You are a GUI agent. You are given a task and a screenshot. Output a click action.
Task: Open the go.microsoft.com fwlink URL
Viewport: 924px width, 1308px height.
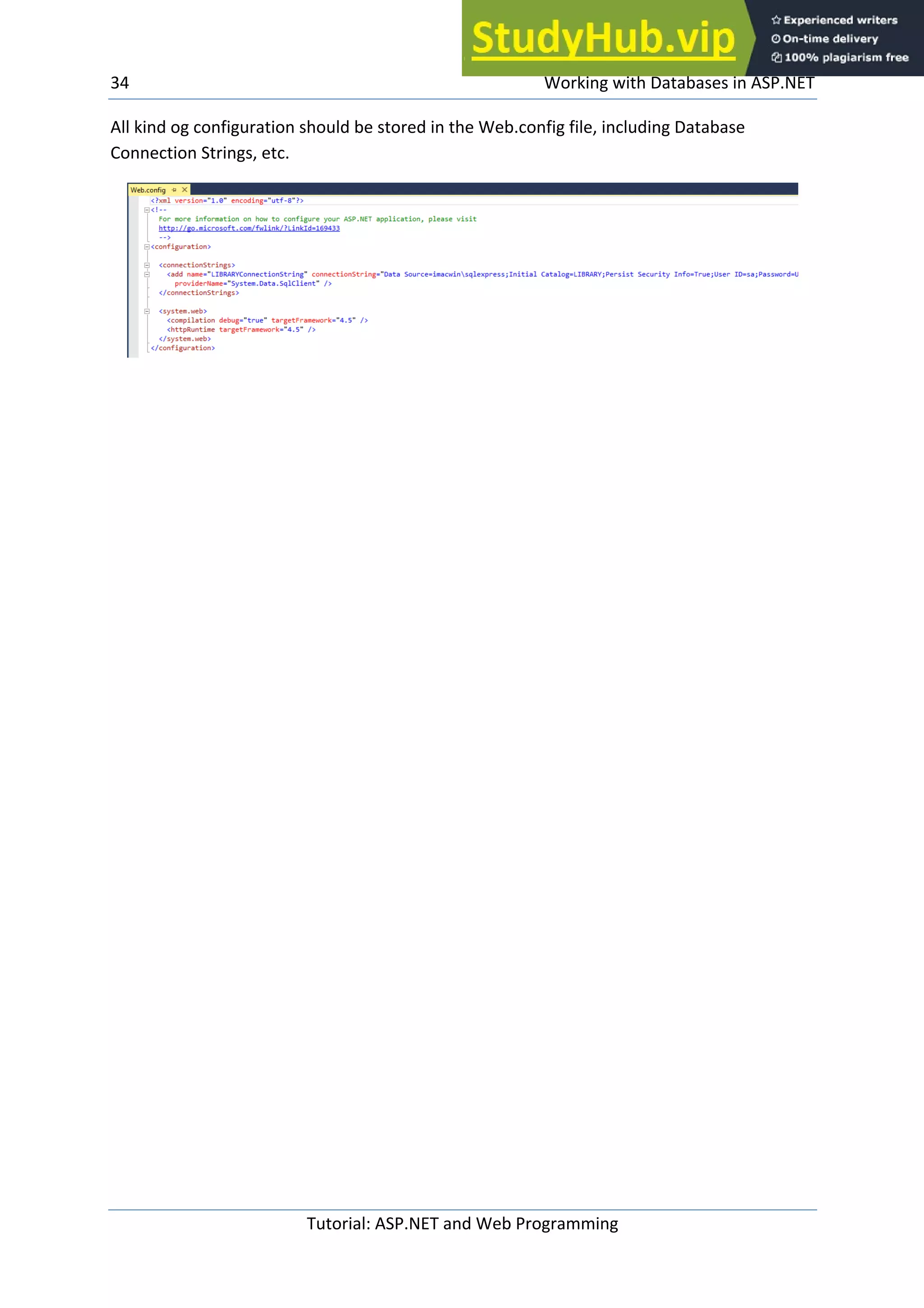click(249, 228)
